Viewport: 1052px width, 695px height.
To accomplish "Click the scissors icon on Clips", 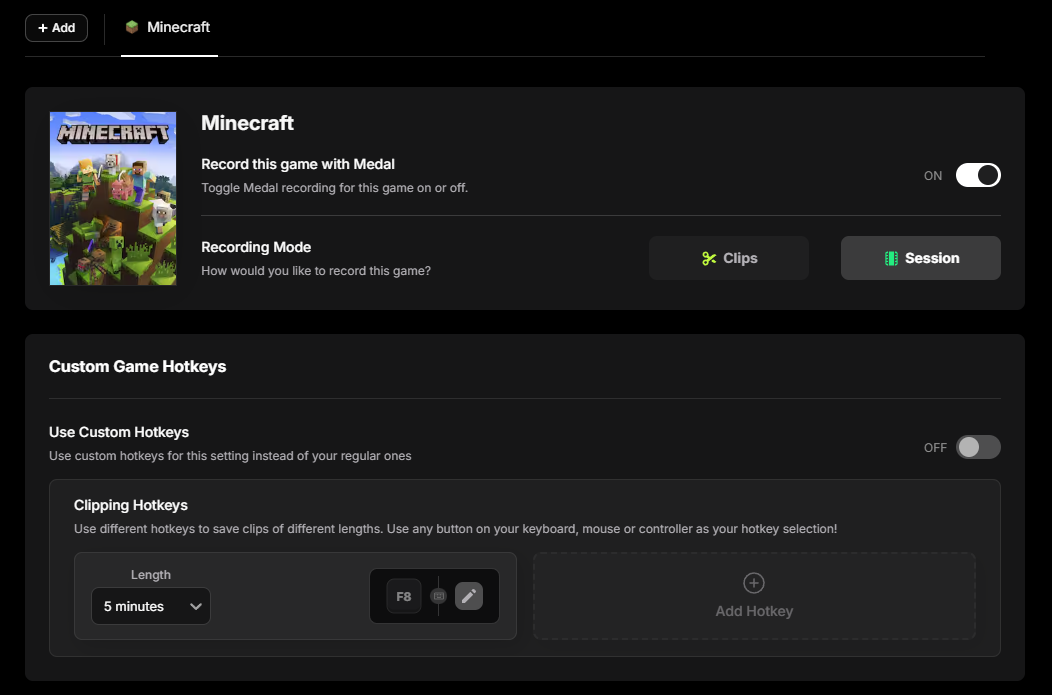I will (709, 258).
